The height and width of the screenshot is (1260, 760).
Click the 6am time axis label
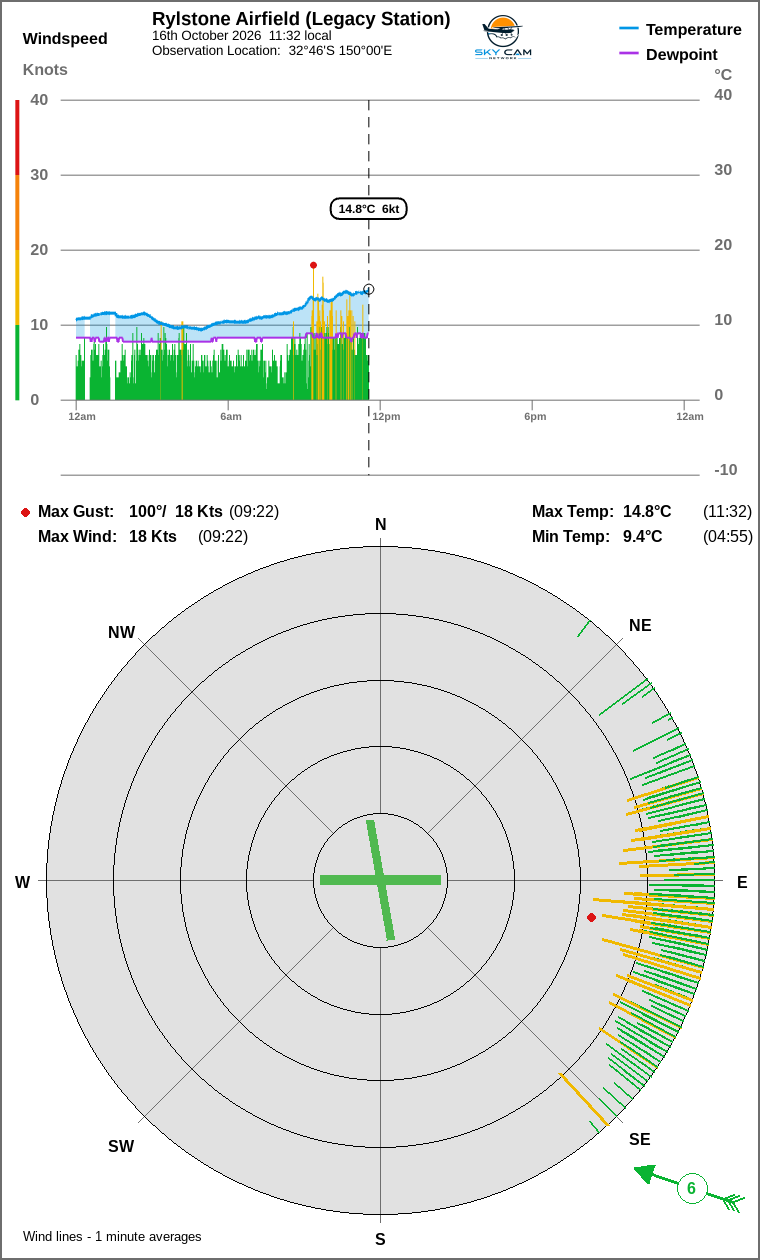[231, 416]
